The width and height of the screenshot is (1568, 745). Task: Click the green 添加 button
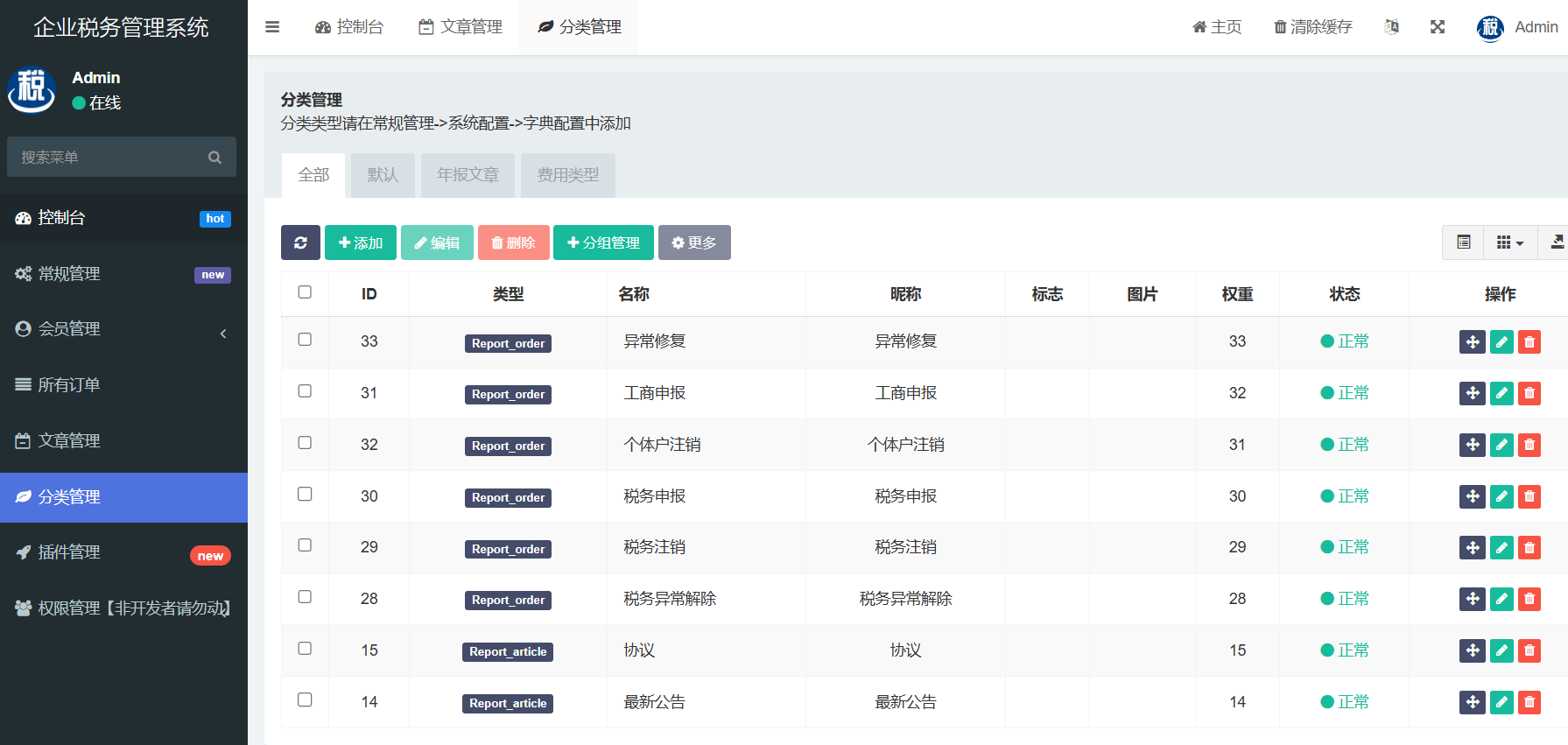pos(361,242)
